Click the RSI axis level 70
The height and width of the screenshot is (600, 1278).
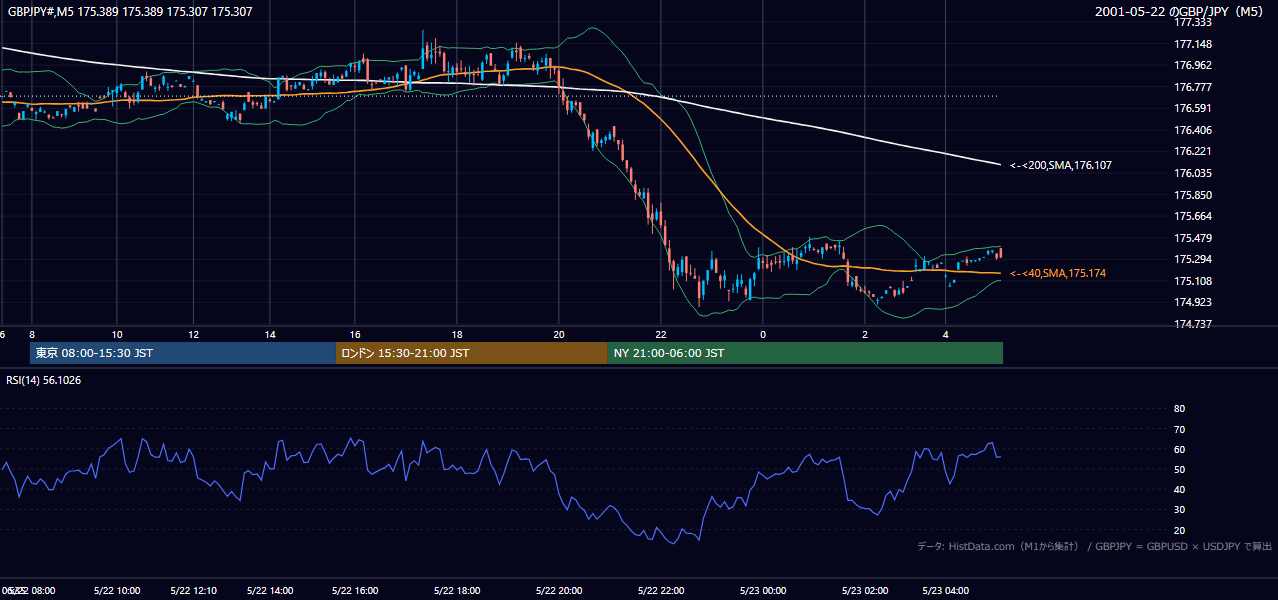pyautogui.click(x=1179, y=429)
